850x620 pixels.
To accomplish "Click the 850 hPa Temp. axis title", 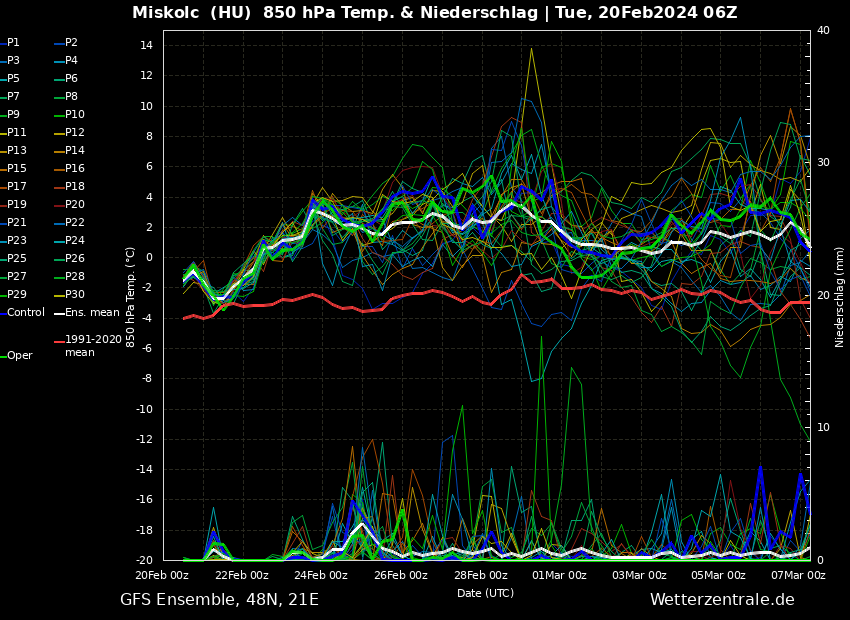I will (131, 296).
